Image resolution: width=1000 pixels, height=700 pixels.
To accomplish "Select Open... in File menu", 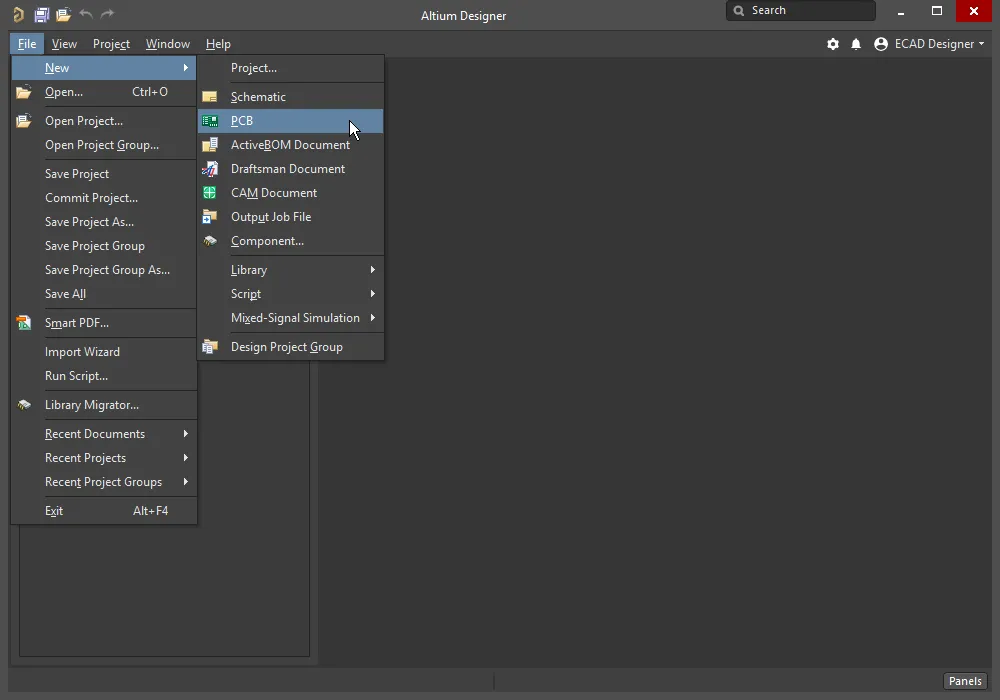I will click(x=104, y=92).
